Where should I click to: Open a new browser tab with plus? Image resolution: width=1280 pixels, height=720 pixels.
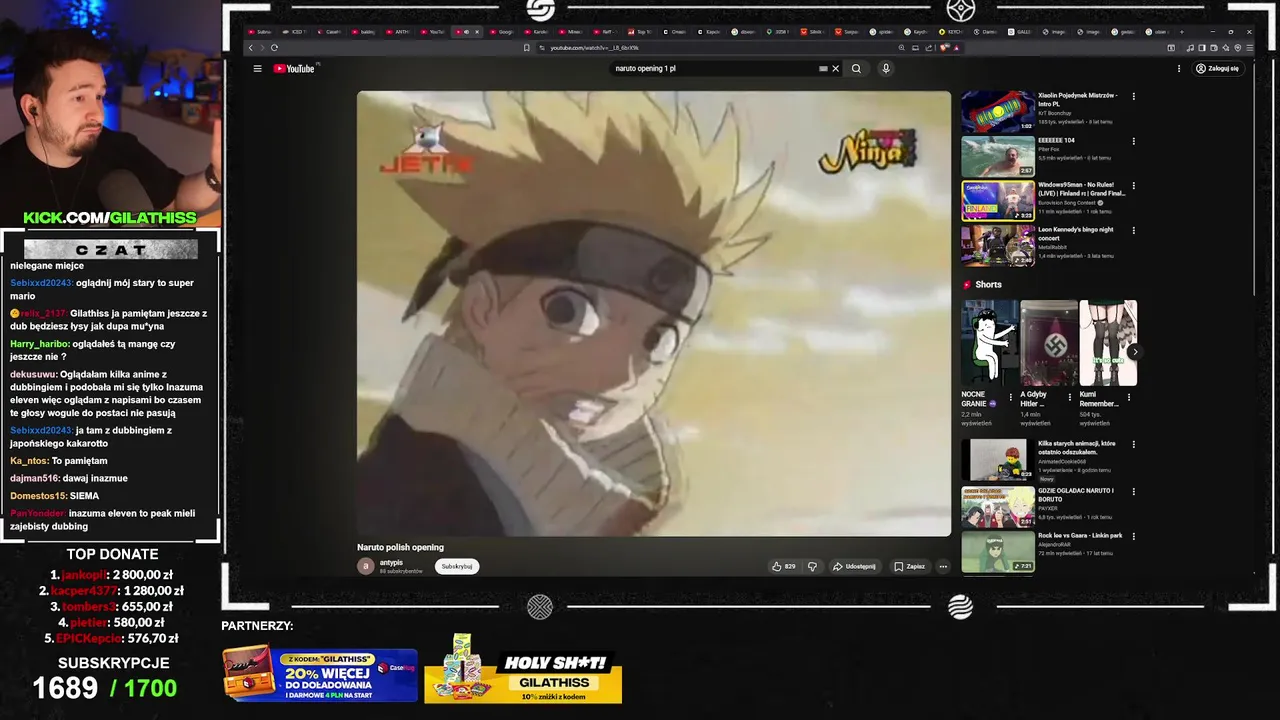coord(1182,32)
